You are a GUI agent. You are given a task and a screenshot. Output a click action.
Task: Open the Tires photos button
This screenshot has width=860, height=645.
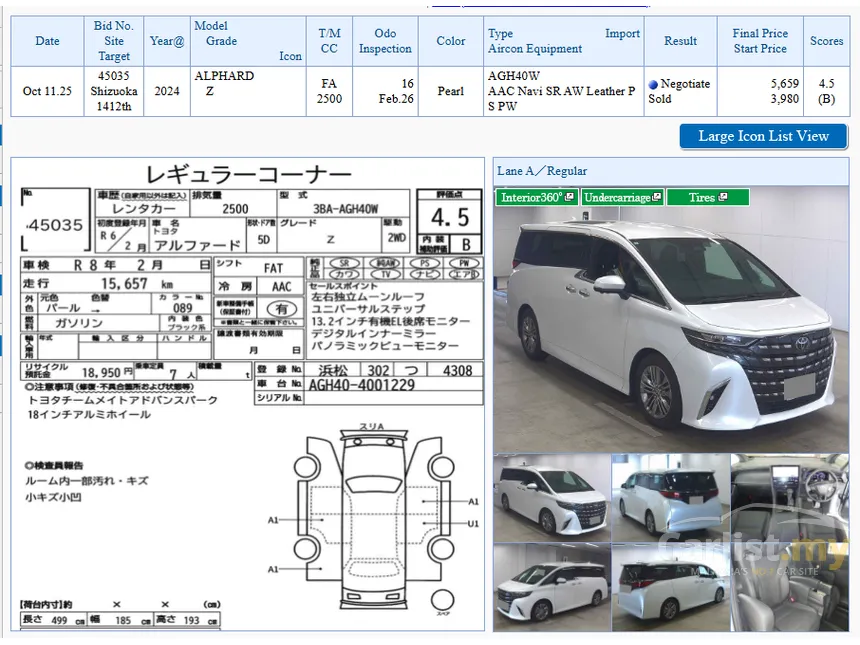pos(708,197)
